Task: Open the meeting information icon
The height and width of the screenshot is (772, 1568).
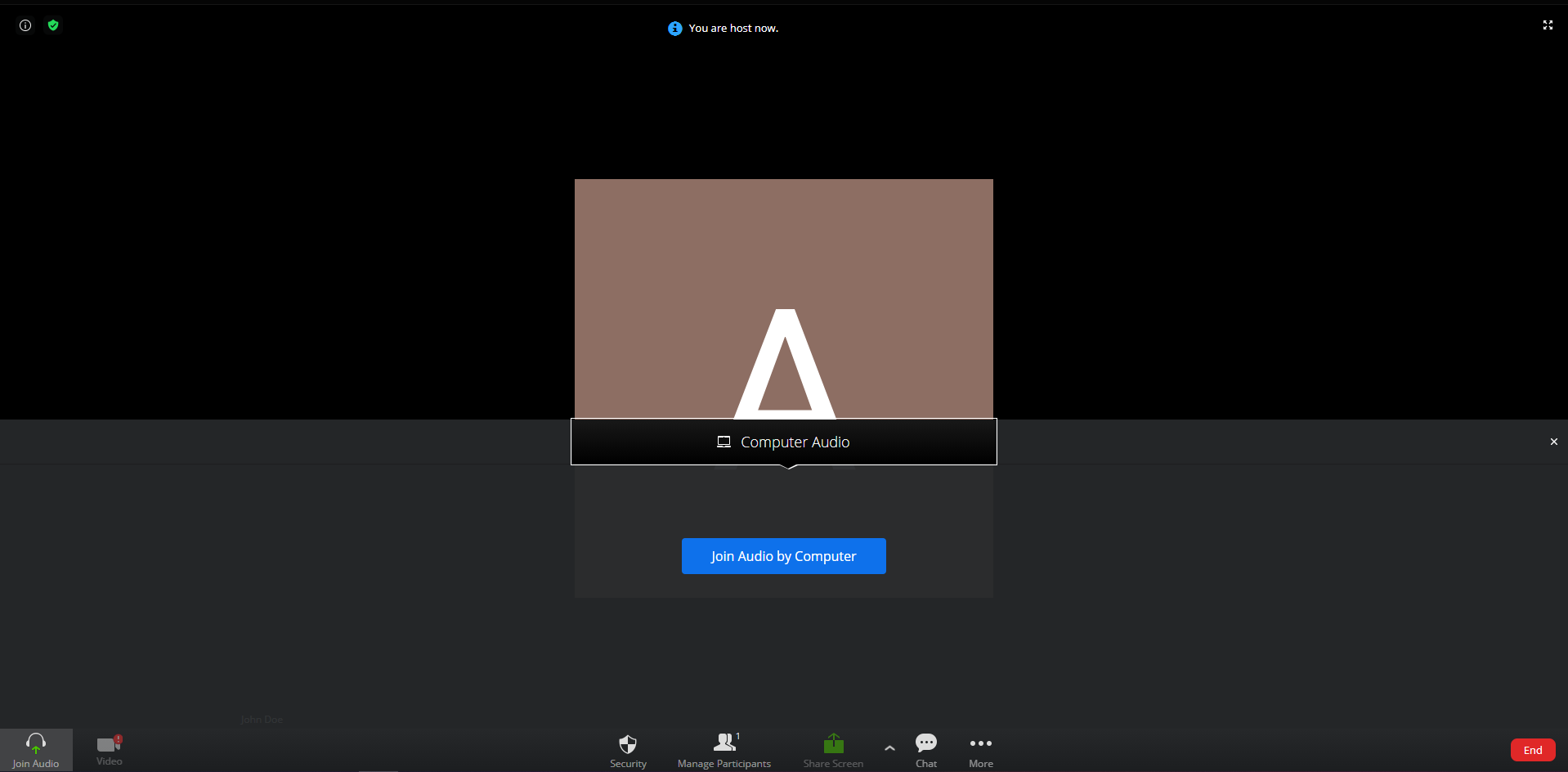Action: click(x=25, y=25)
